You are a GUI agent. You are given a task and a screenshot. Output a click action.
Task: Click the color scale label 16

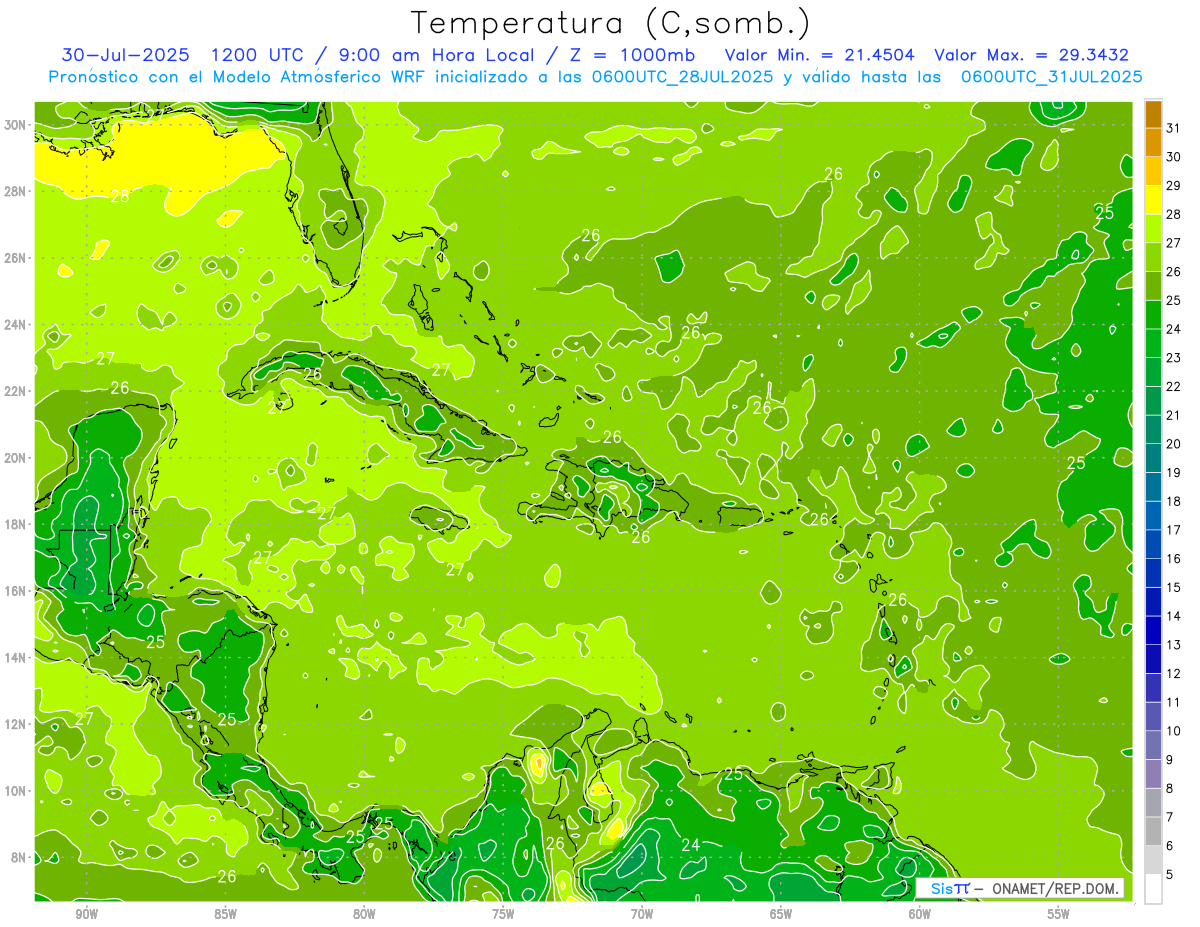1174,559
